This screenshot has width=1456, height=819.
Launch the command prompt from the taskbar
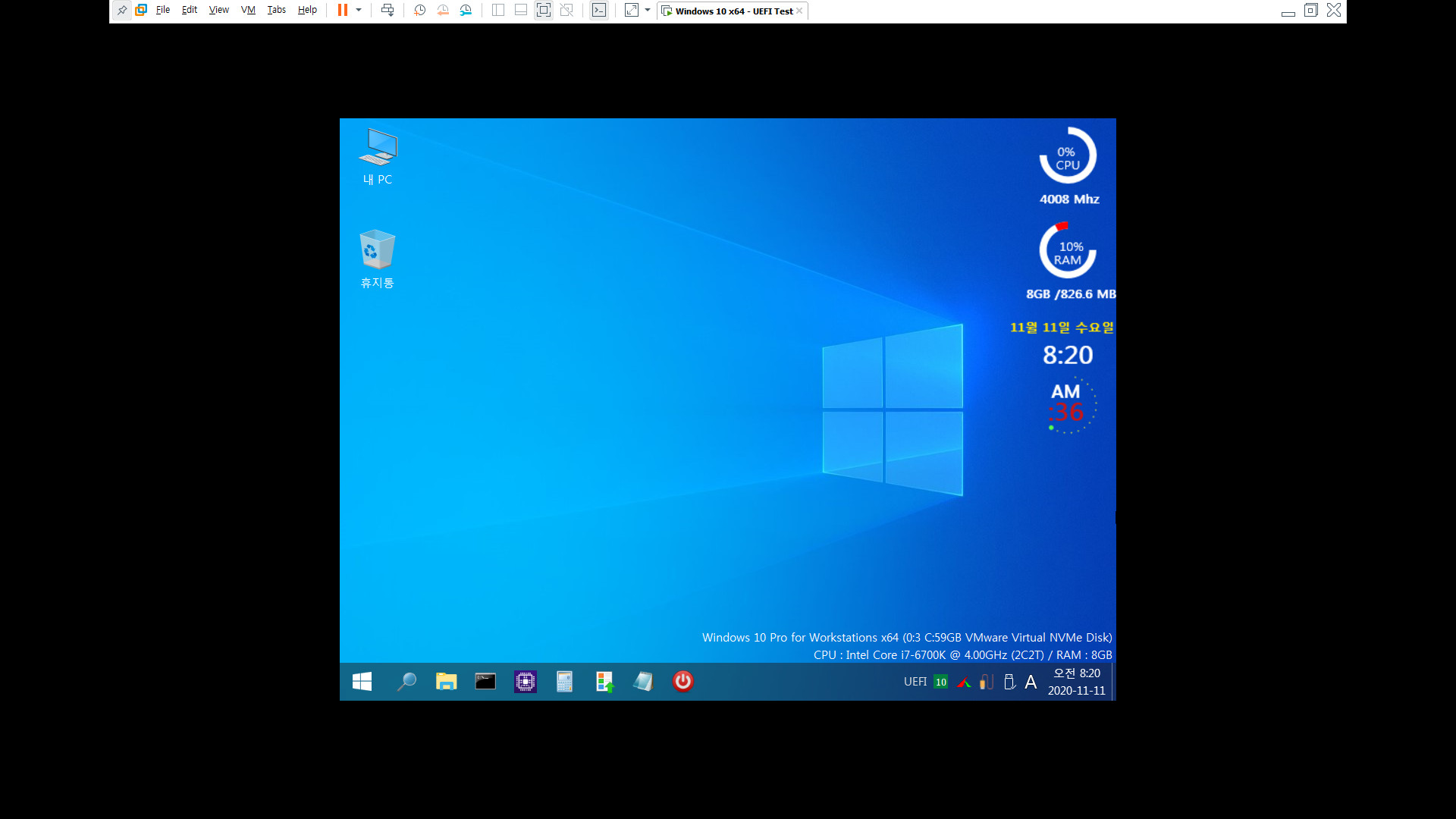[485, 682]
